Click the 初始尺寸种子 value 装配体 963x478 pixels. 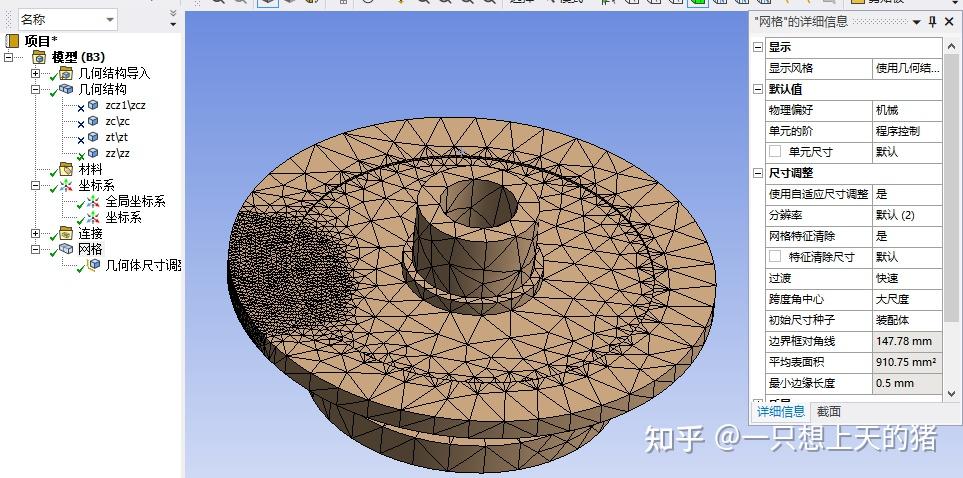907,320
